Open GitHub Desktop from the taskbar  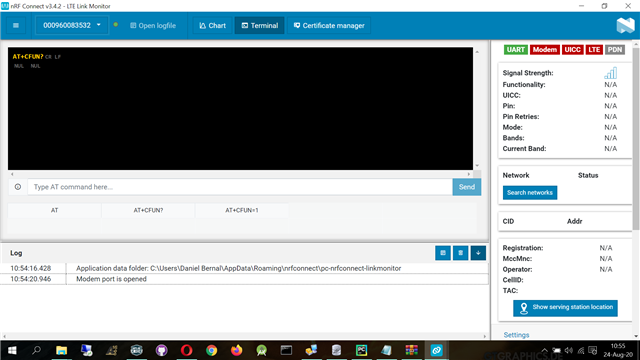coord(162,350)
